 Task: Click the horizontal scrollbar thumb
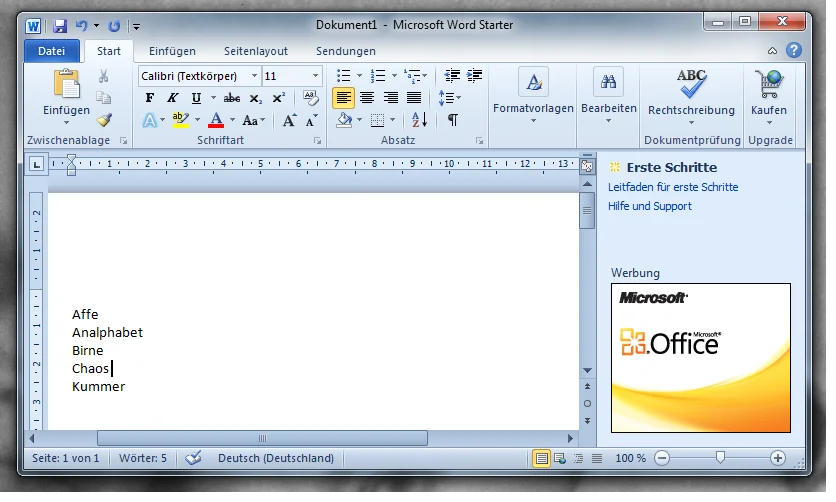262,439
